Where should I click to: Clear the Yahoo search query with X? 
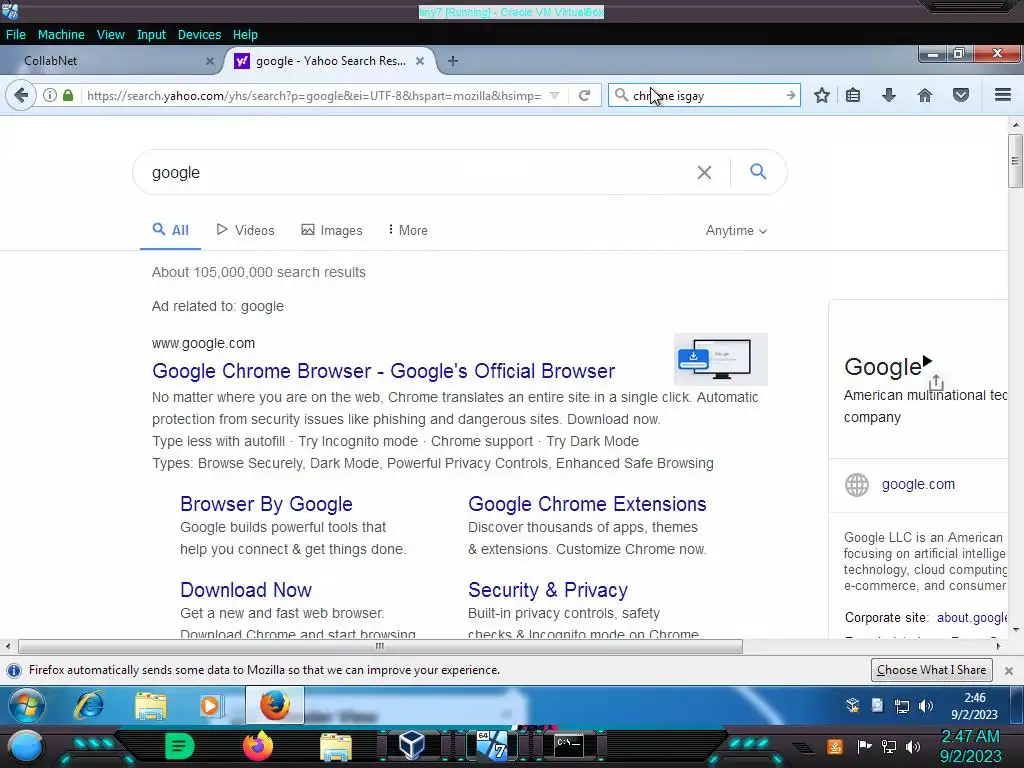tap(704, 172)
